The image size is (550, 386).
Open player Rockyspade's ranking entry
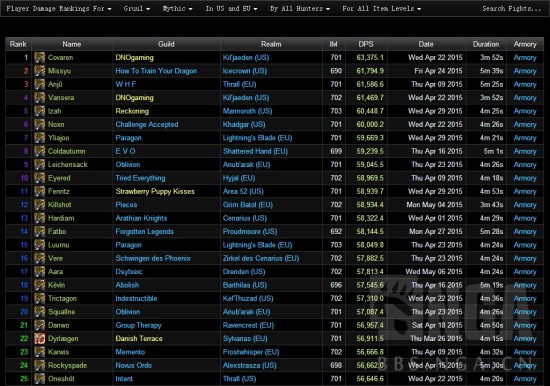pyautogui.click(x=67, y=365)
